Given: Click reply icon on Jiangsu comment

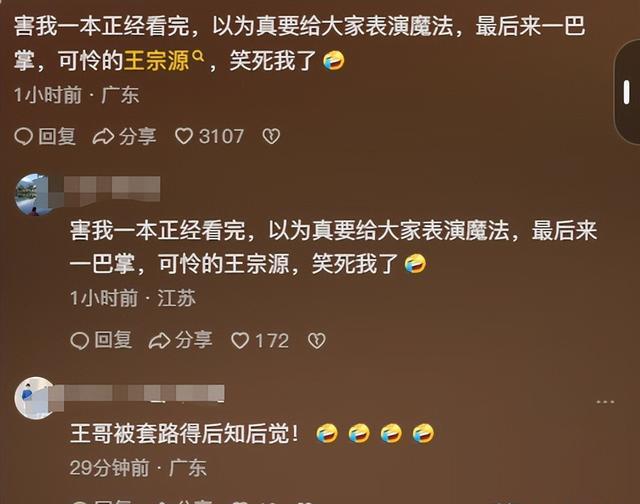Looking at the screenshot, I should click(80, 341).
